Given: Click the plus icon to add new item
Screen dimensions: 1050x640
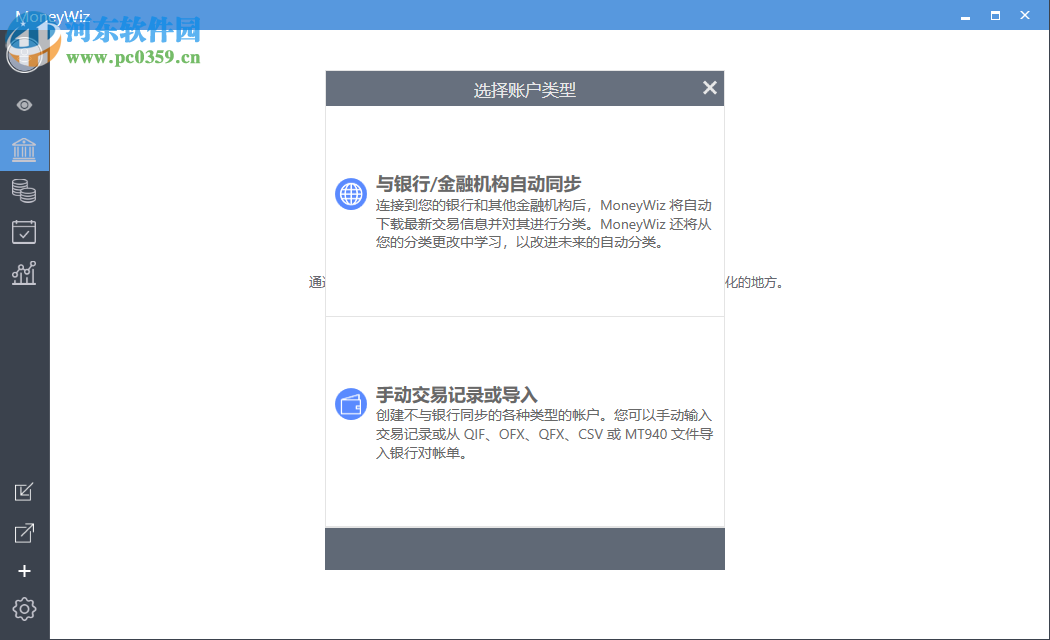Looking at the screenshot, I should click(x=24, y=571).
